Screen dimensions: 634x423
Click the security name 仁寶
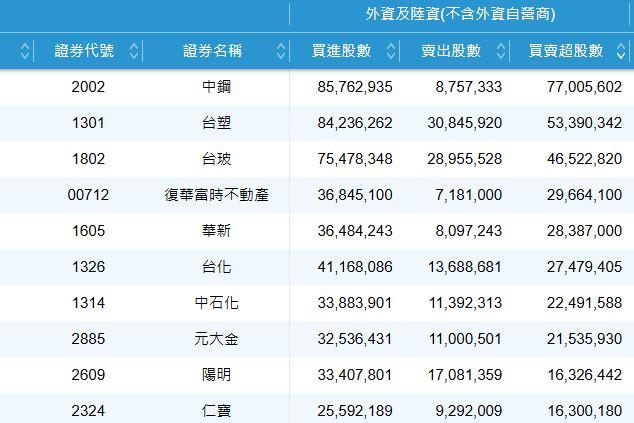point(216,411)
